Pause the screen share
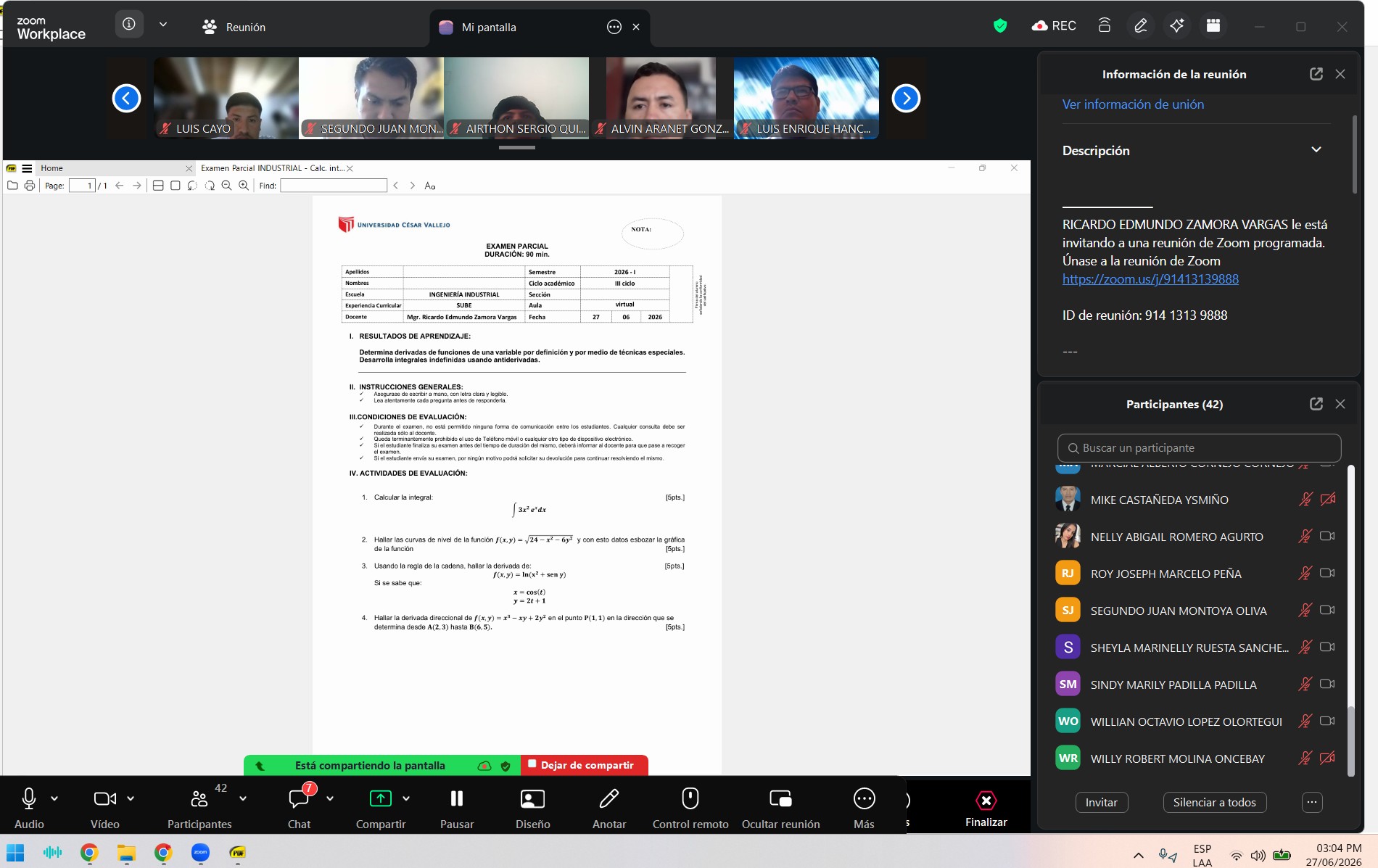This screenshot has width=1378, height=868. [457, 798]
